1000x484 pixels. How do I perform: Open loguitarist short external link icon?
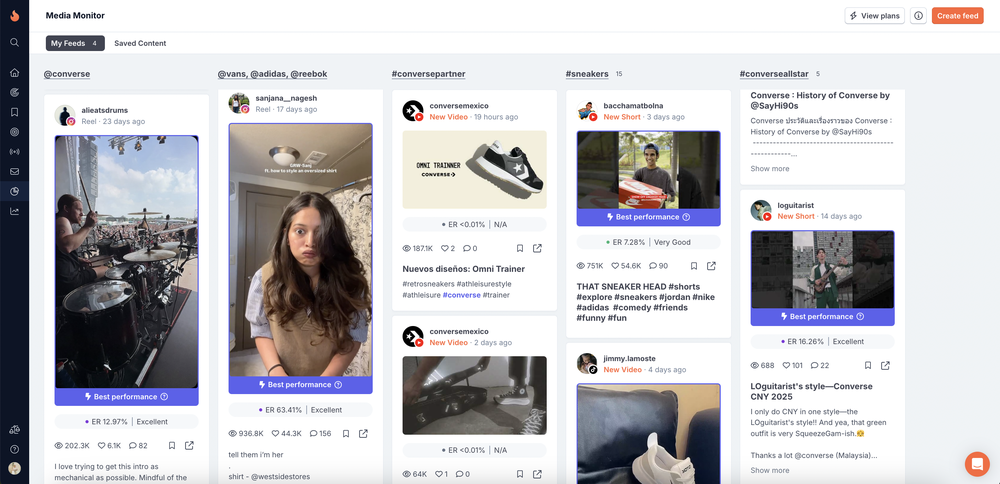(886, 365)
